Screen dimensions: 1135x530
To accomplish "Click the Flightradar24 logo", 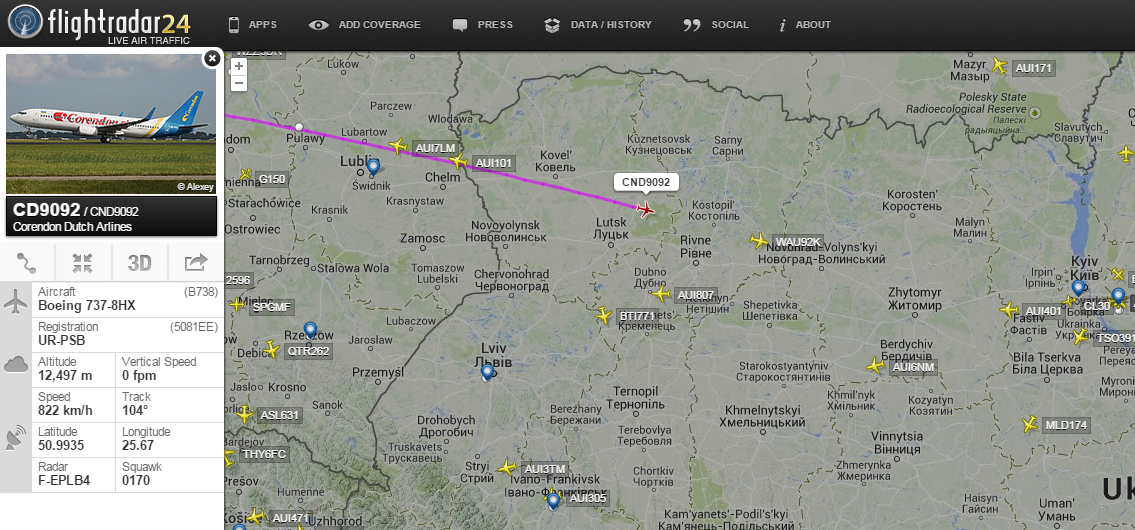I will [100, 24].
